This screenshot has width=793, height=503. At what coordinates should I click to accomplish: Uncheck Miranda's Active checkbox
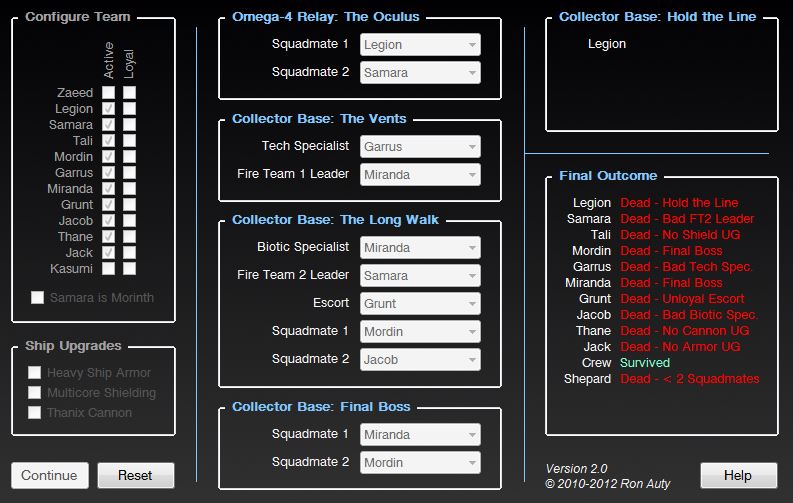pyautogui.click(x=108, y=189)
